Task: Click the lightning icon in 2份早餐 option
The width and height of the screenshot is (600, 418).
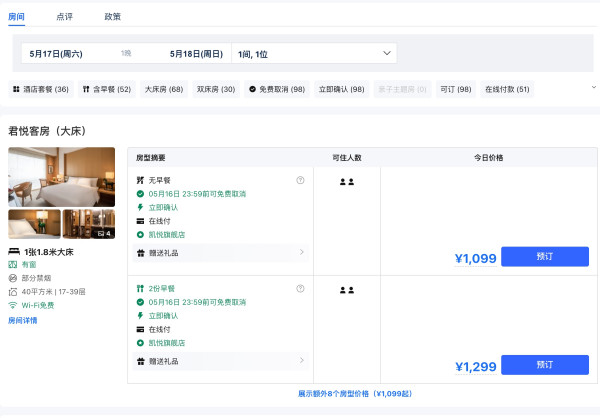Action: click(x=140, y=315)
